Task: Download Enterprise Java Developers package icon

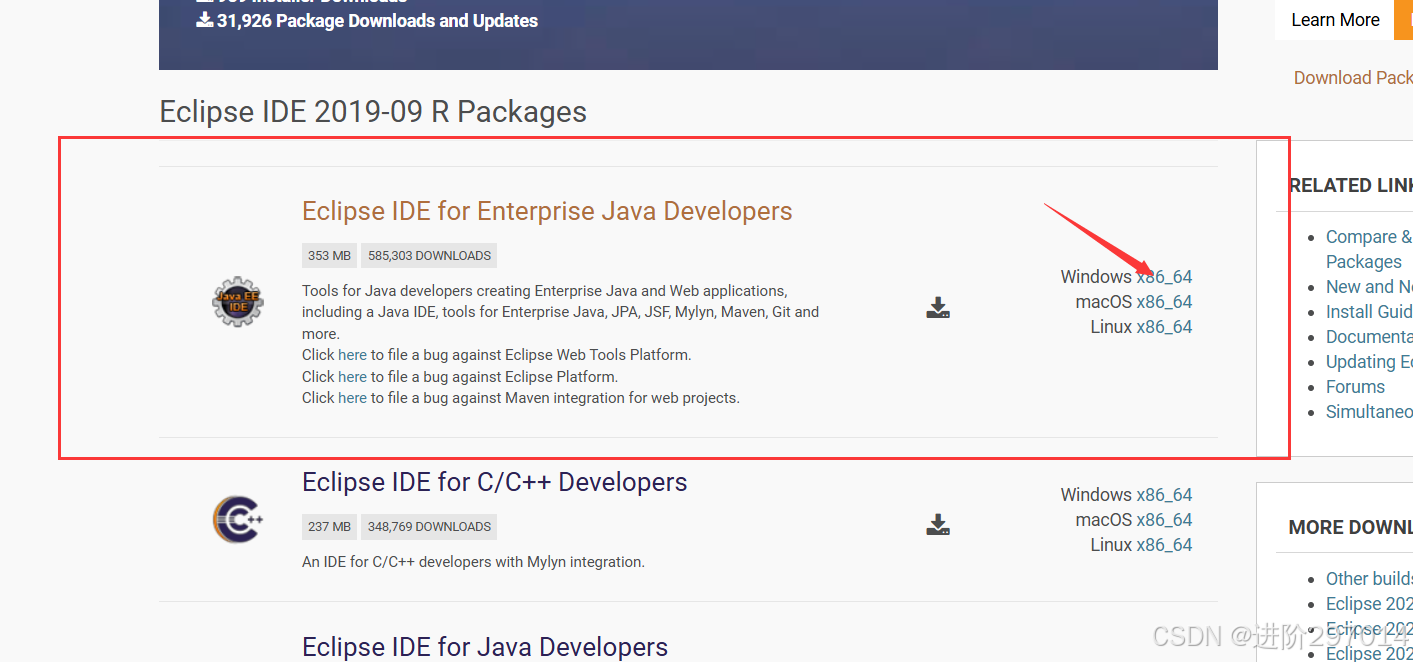Action: pyautogui.click(x=938, y=308)
